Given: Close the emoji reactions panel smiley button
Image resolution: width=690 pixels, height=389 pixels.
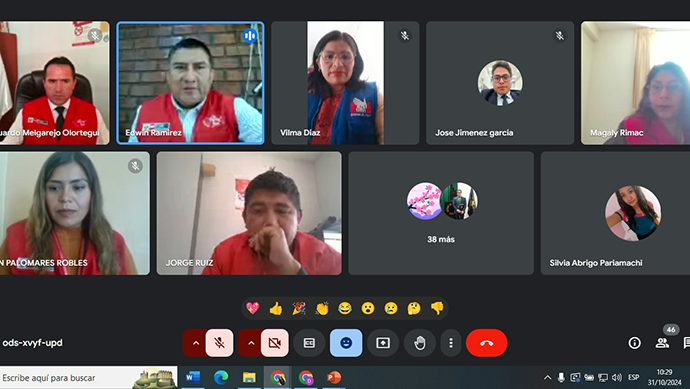Looking at the screenshot, I should pyautogui.click(x=346, y=343).
